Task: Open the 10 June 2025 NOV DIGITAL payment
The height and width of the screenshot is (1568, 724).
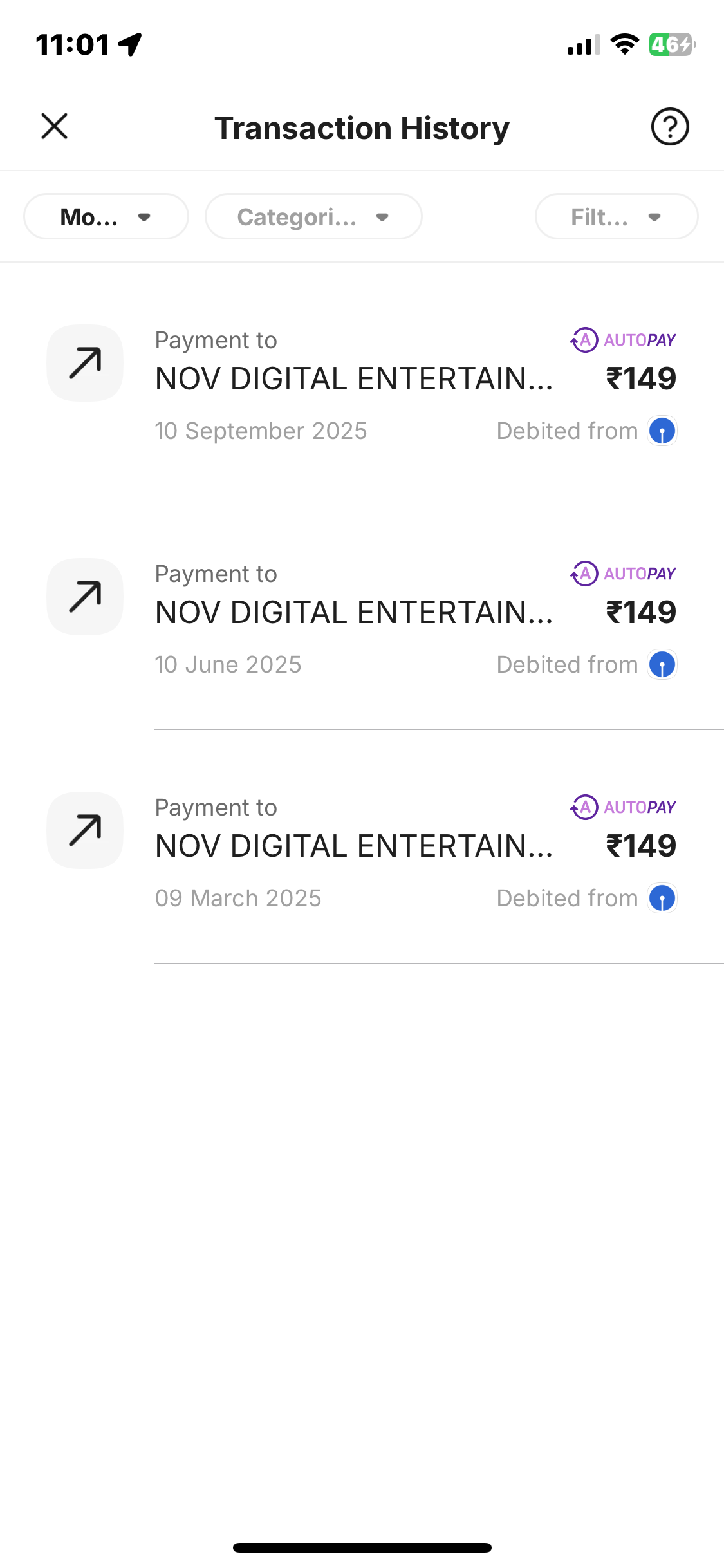Action: 354,613
